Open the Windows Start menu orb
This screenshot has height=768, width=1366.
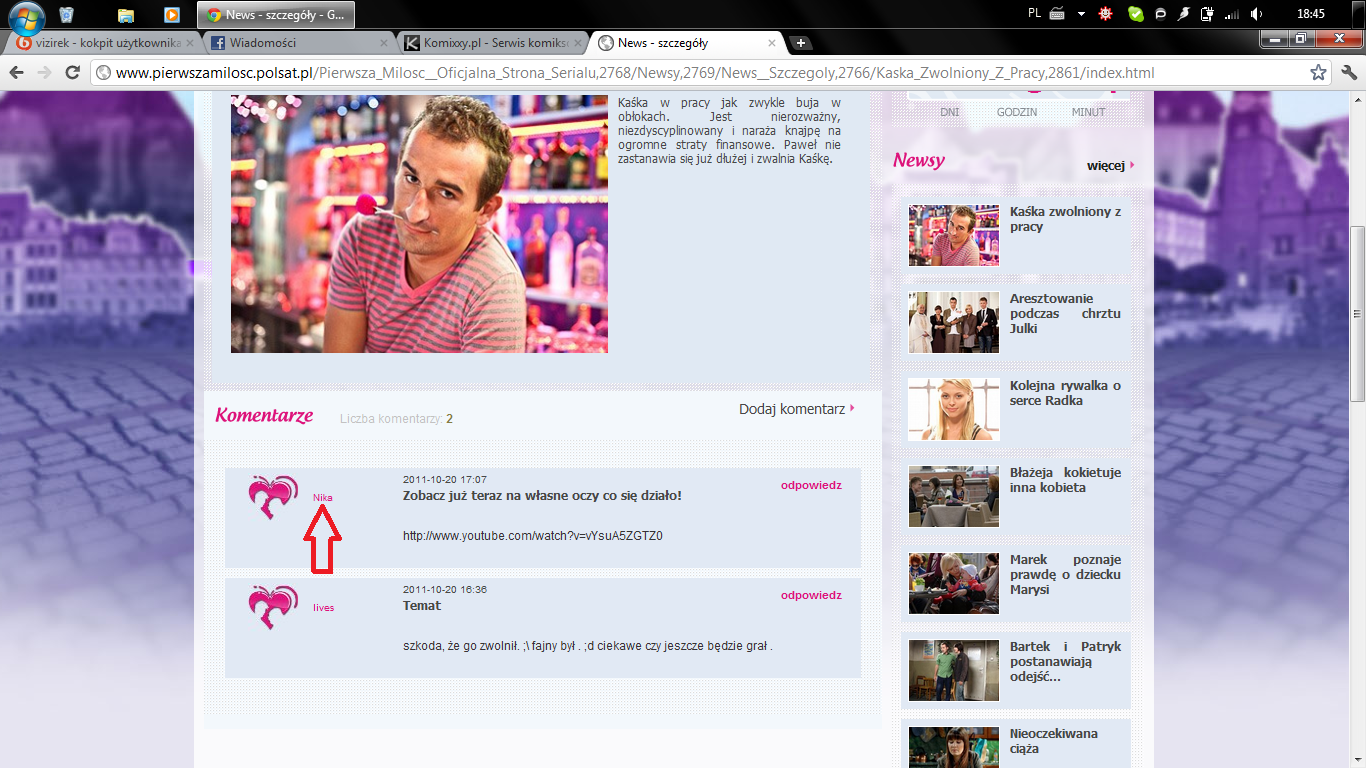[26, 15]
